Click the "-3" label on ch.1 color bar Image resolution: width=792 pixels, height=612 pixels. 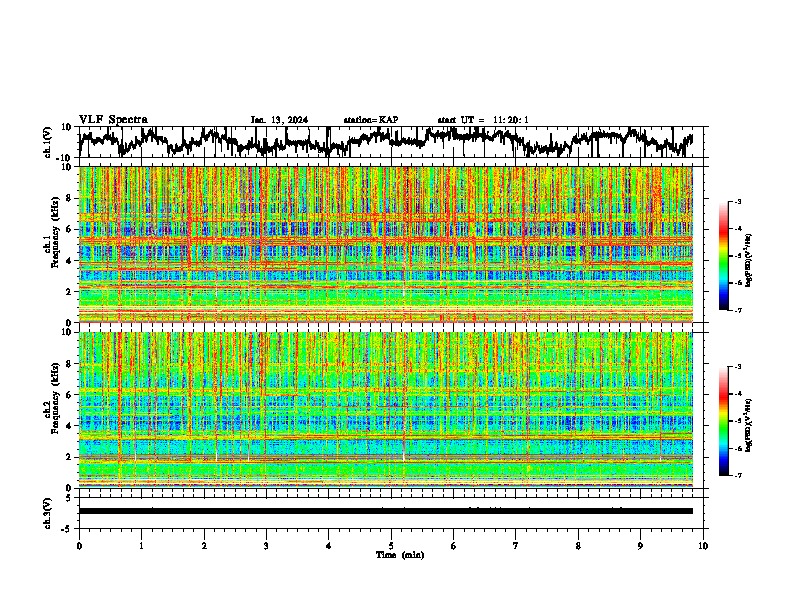738,202
